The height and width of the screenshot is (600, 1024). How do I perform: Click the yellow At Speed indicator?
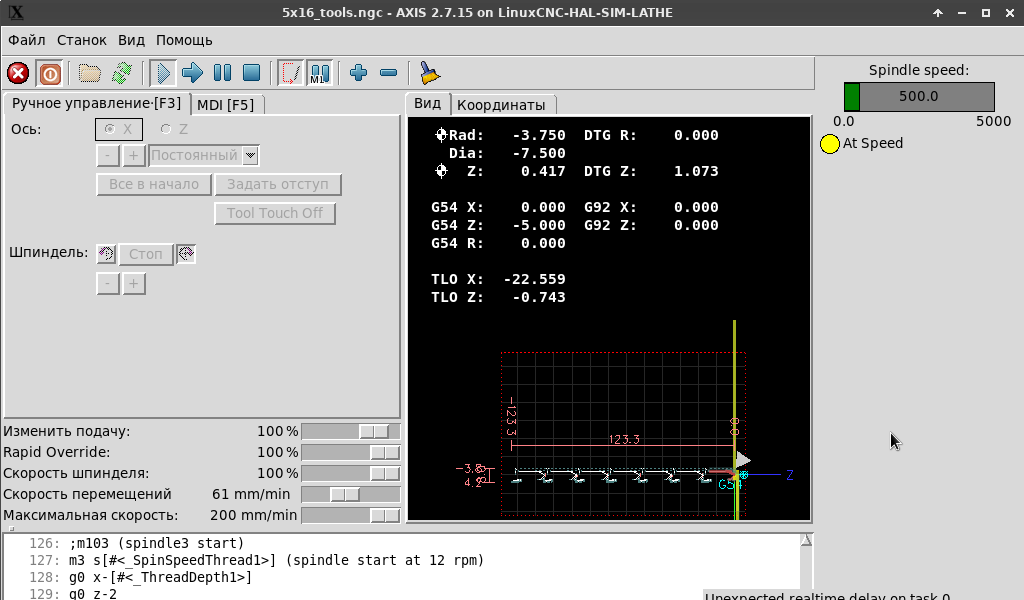pyautogui.click(x=829, y=144)
